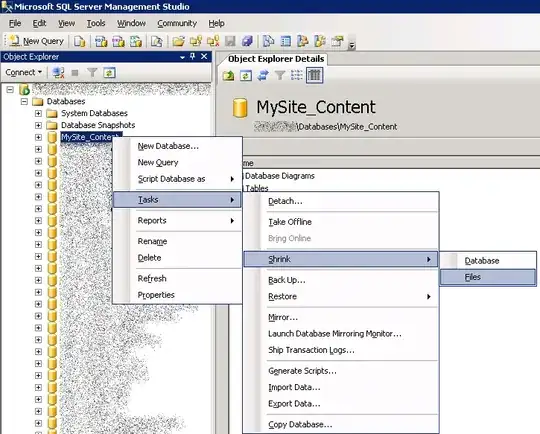540x434 pixels.
Task: Open the File menu
Action: coord(15,23)
